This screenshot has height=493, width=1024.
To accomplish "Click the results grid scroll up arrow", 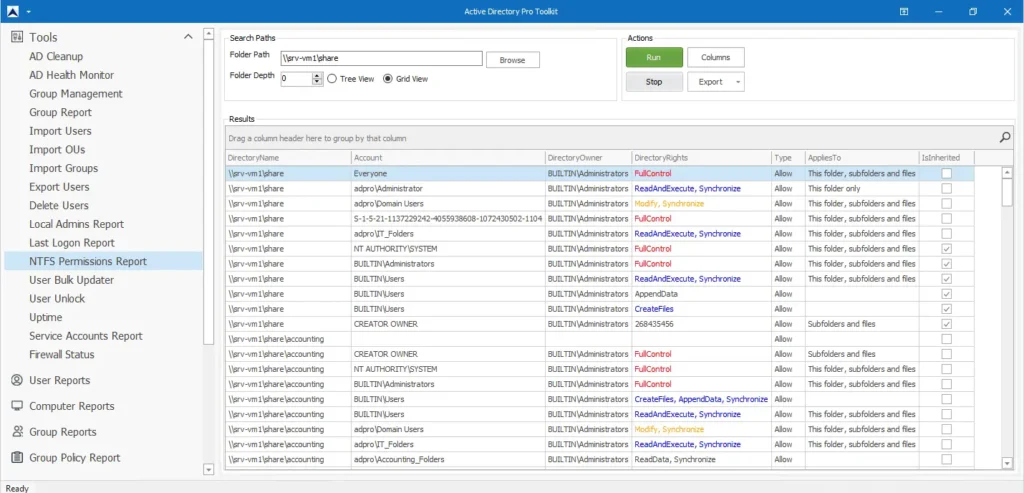I will click(x=1006, y=172).
